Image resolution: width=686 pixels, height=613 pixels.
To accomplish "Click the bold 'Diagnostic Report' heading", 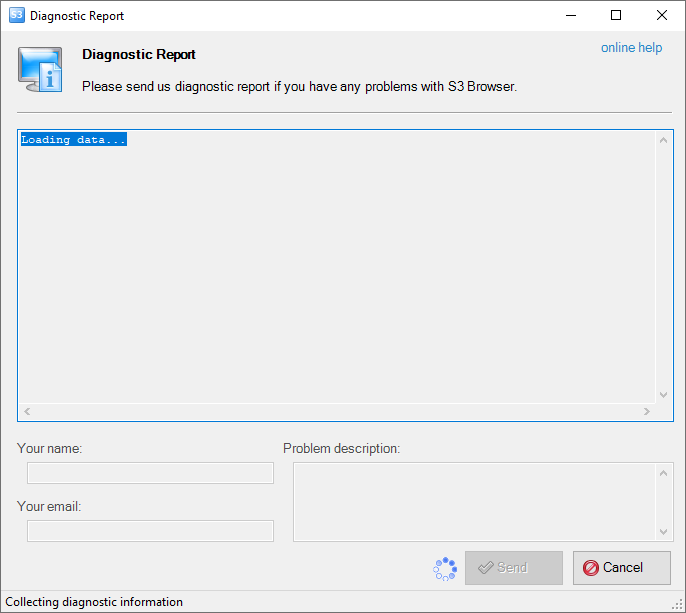I will coord(139,54).
